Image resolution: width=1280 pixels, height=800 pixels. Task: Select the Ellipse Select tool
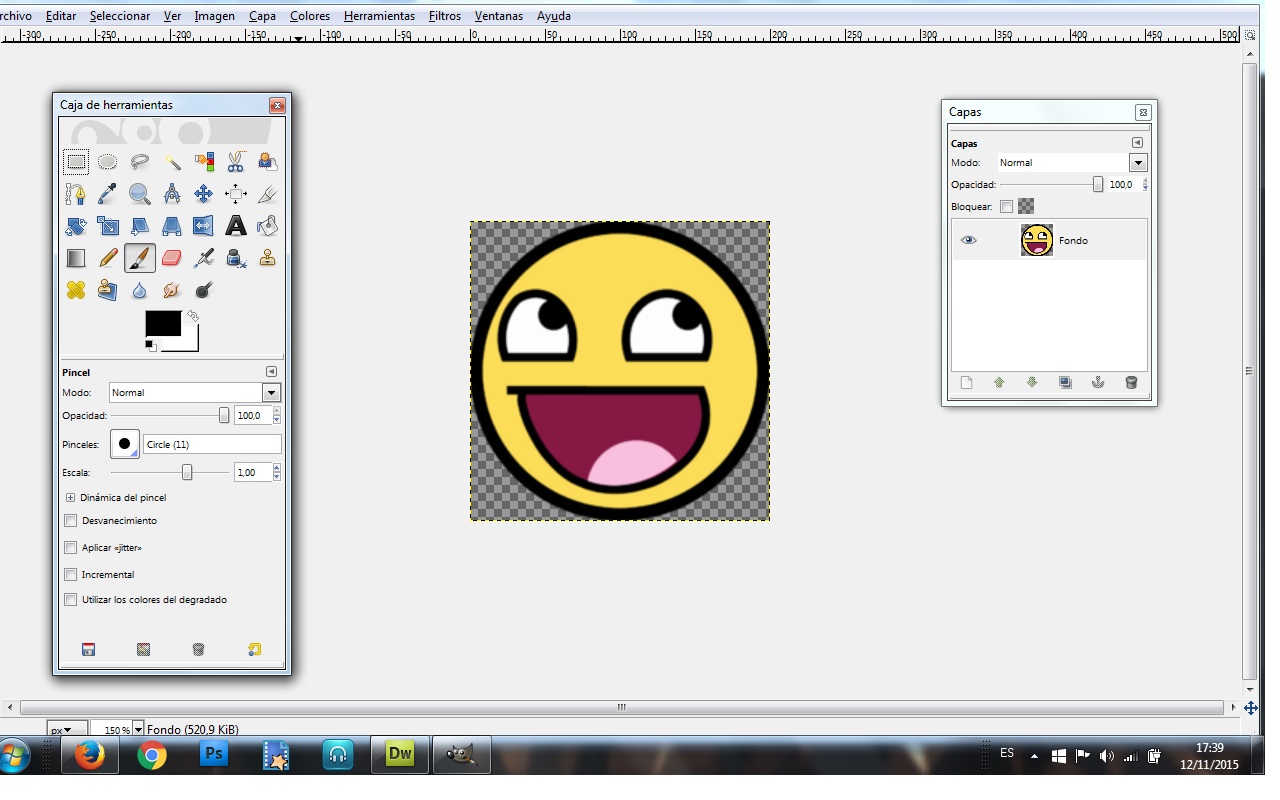tap(108, 162)
